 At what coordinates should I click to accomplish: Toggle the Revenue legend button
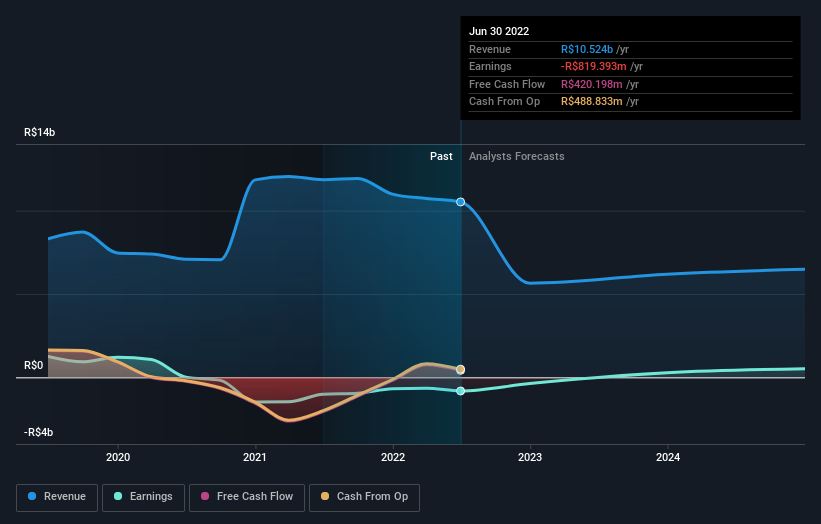[57, 497]
